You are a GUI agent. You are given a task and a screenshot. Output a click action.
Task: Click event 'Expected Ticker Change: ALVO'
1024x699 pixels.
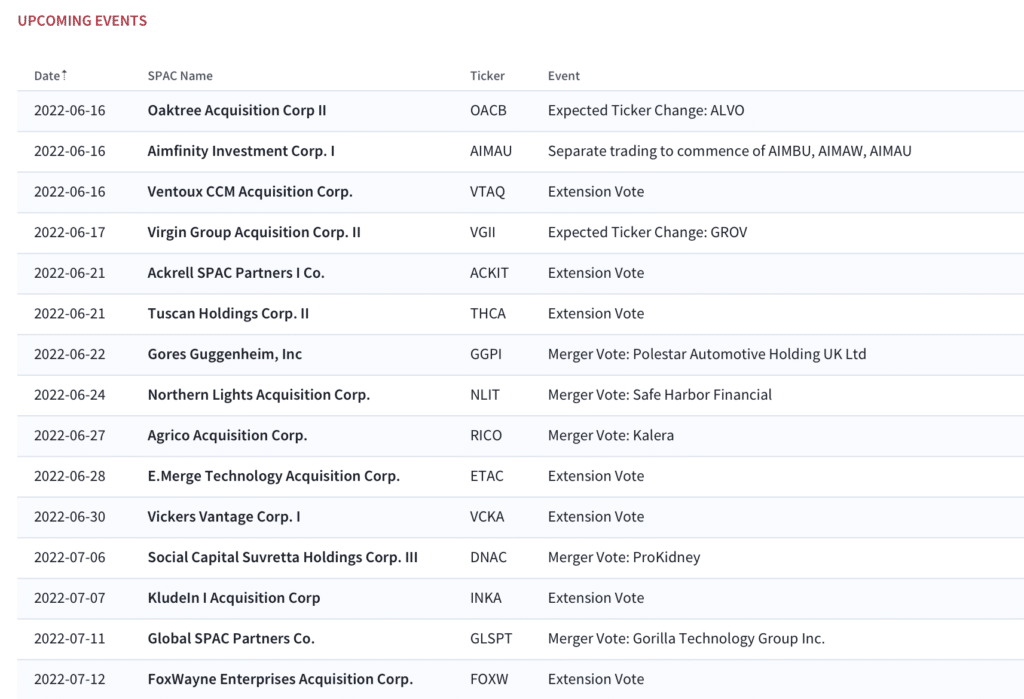coord(646,110)
